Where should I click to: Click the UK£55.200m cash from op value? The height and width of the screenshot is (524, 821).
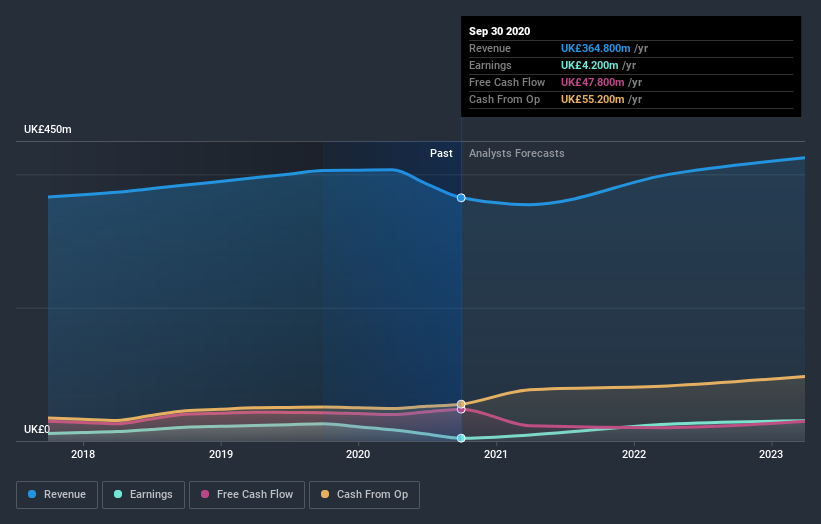point(592,99)
